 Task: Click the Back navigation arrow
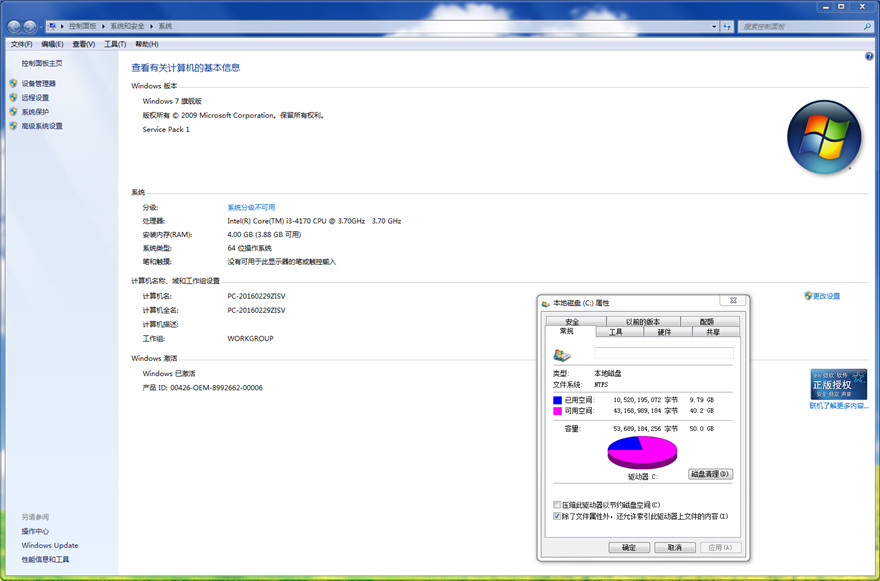coord(14,26)
